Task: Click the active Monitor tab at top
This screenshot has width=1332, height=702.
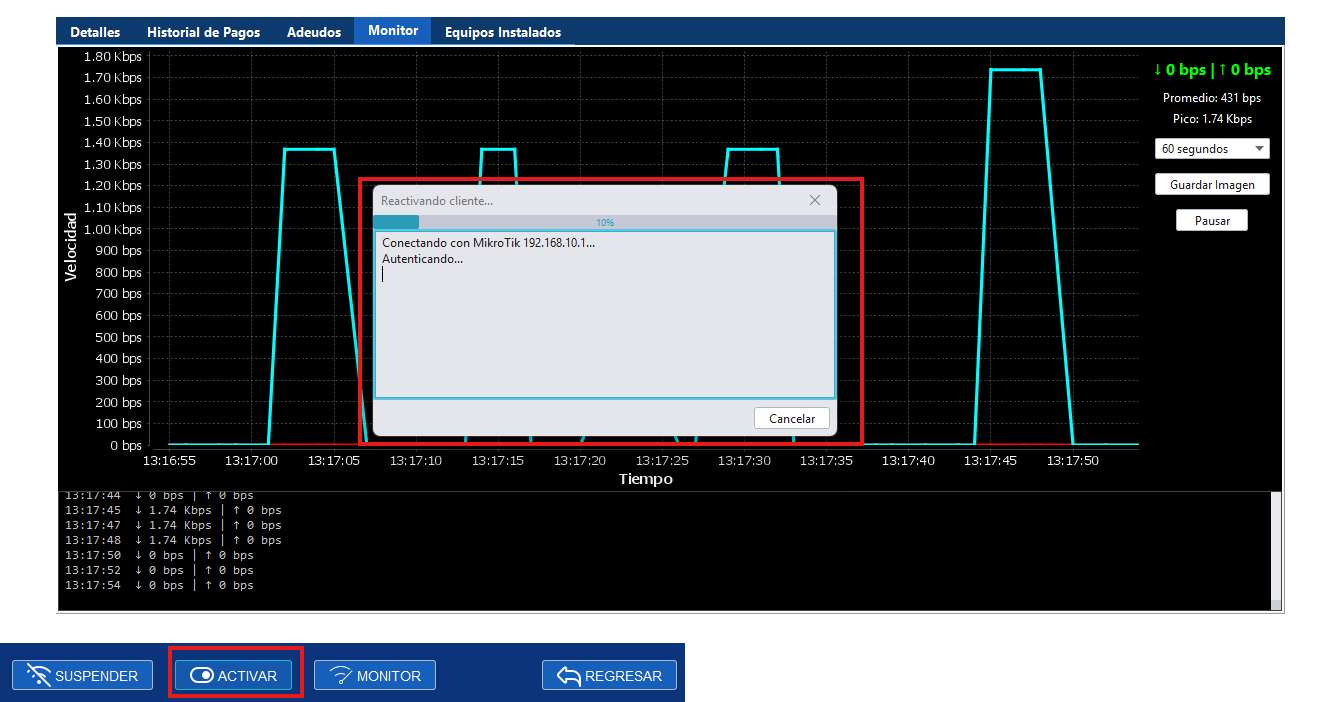Action: (393, 31)
